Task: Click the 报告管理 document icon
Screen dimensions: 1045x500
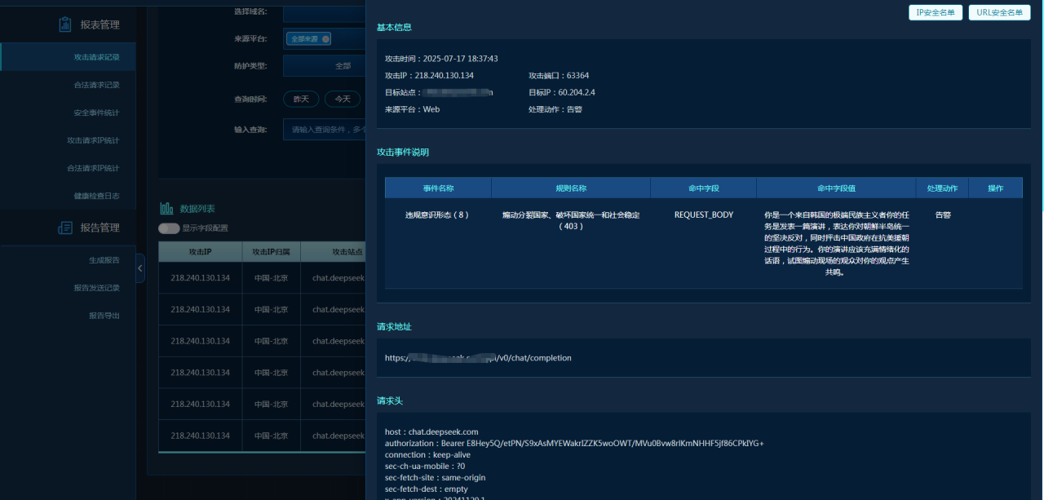Action: tap(65, 227)
